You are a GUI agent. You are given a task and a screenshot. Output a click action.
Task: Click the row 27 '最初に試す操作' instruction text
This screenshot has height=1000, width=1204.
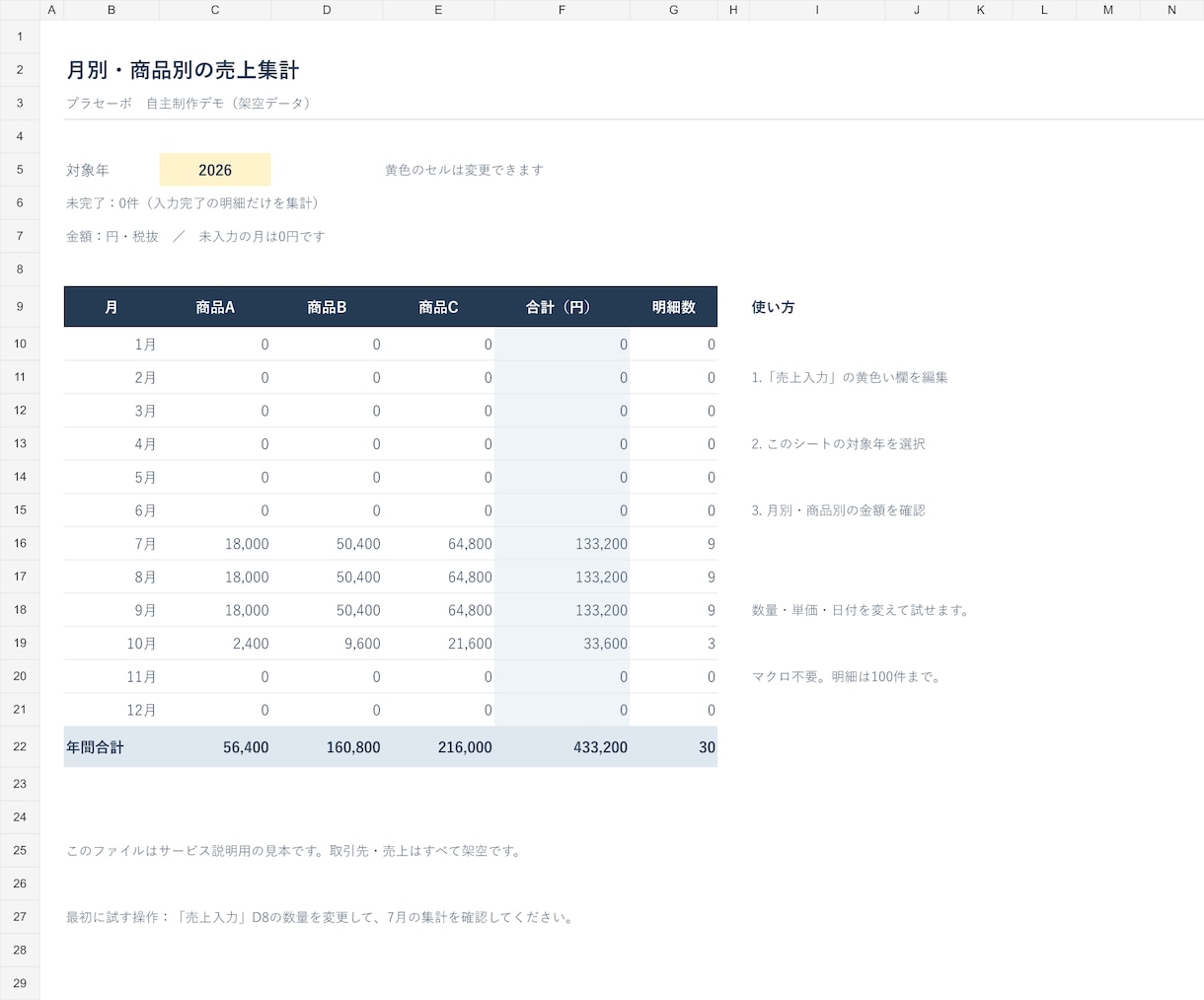click(x=320, y=917)
